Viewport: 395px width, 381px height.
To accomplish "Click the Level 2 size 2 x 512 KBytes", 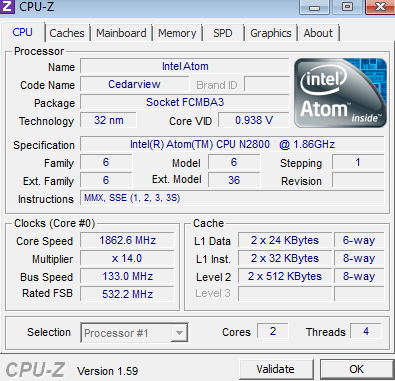I will click(x=285, y=276).
